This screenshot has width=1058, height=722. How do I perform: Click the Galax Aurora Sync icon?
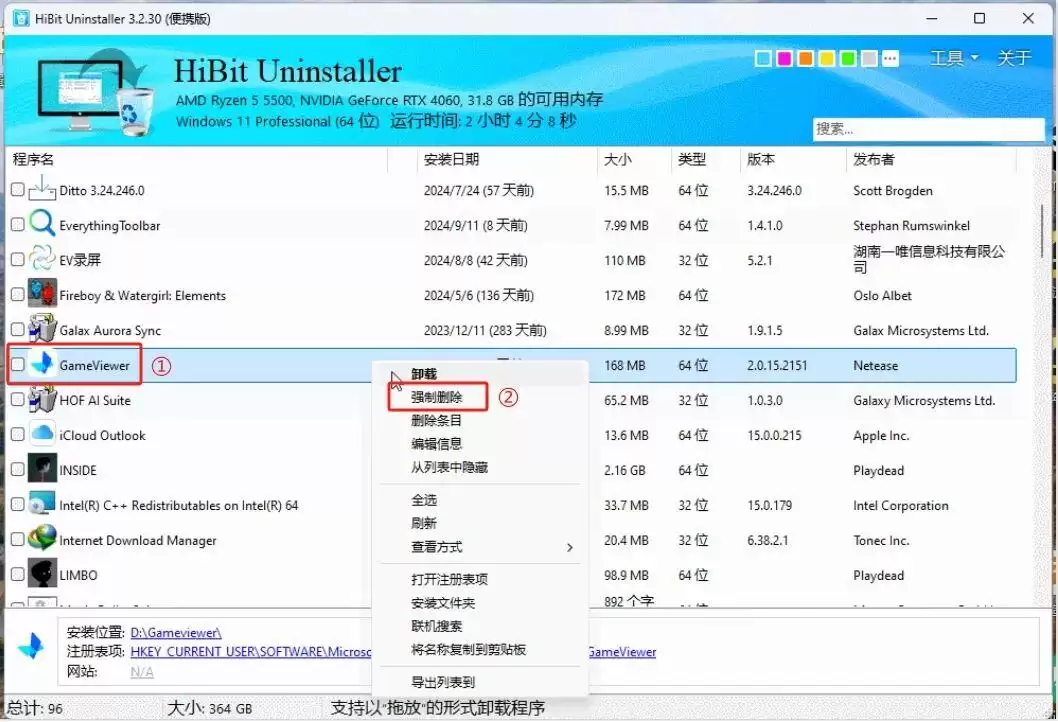click(x=42, y=329)
